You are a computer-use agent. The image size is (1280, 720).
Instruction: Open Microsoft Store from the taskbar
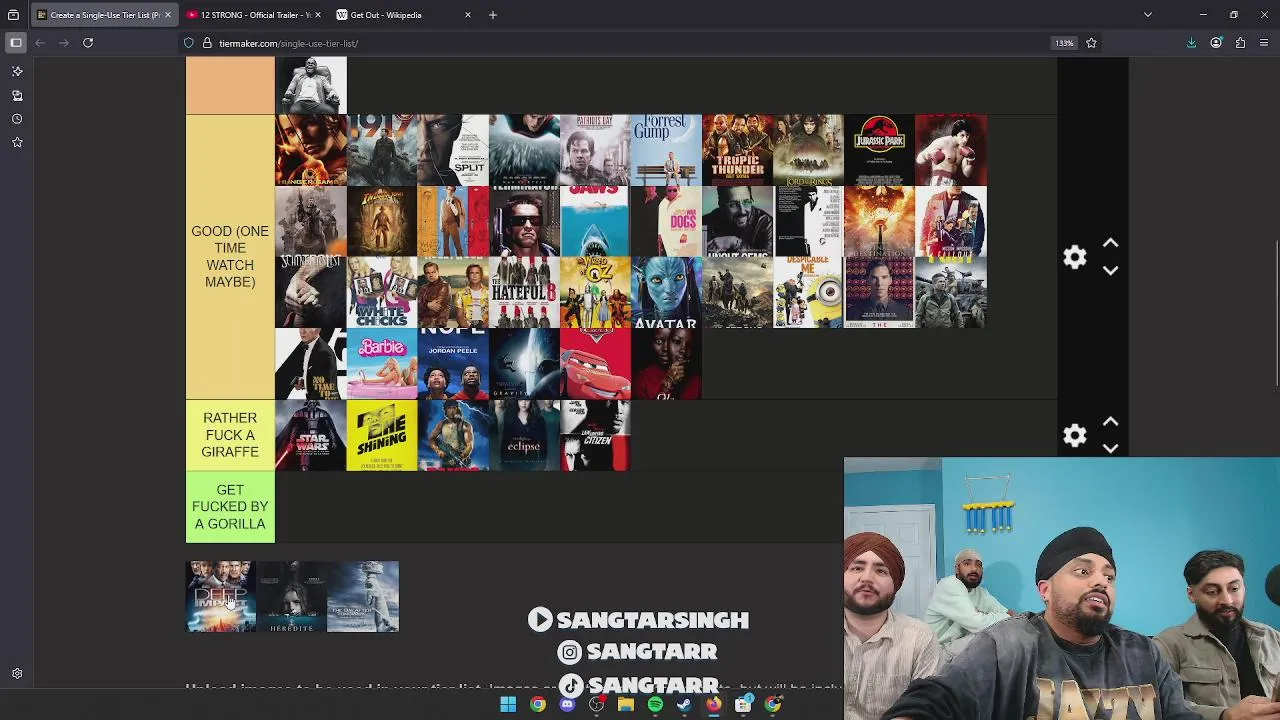pyautogui.click(x=743, y=705)
